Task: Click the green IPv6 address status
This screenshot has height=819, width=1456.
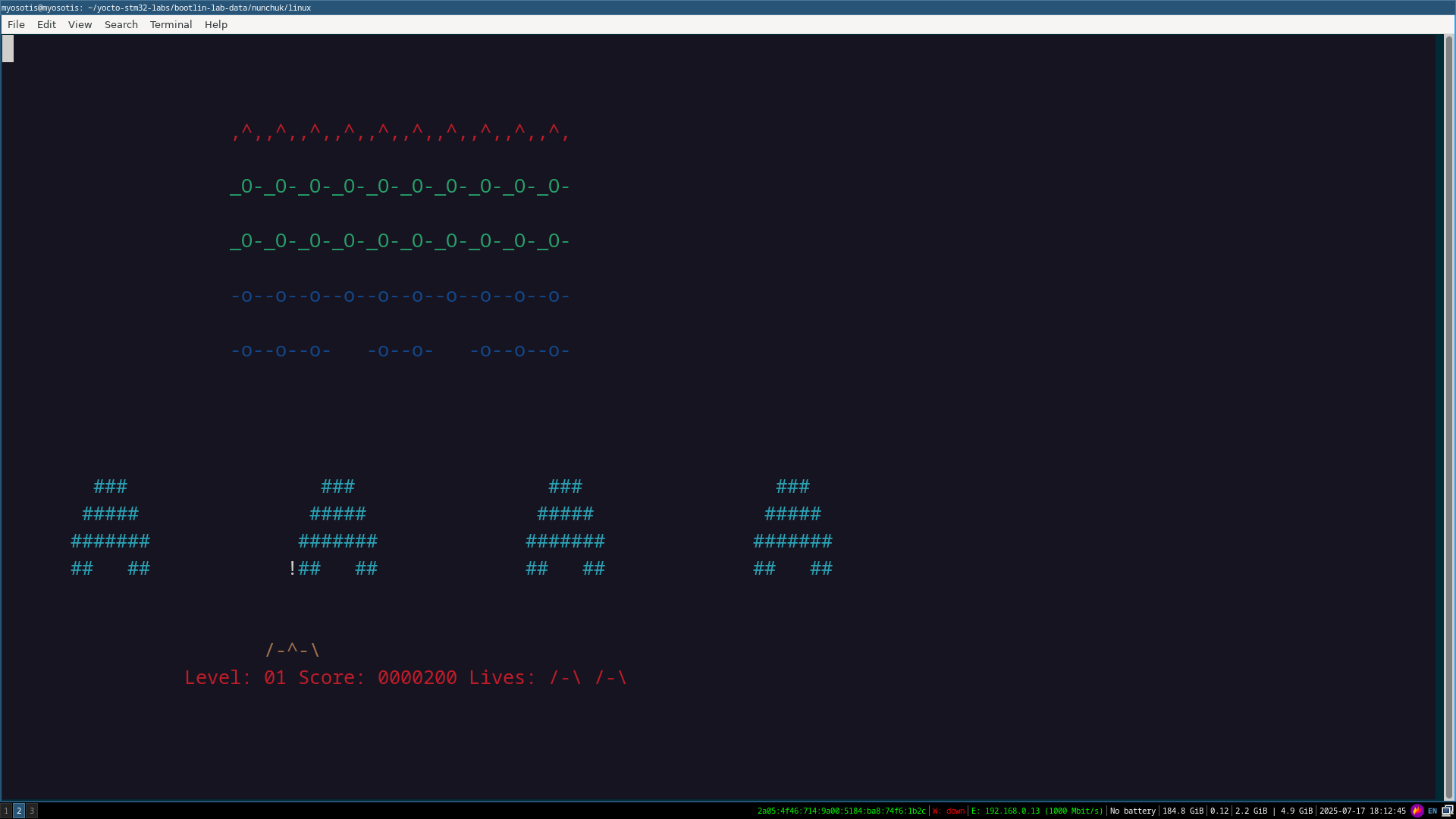Action: [841, 811]
